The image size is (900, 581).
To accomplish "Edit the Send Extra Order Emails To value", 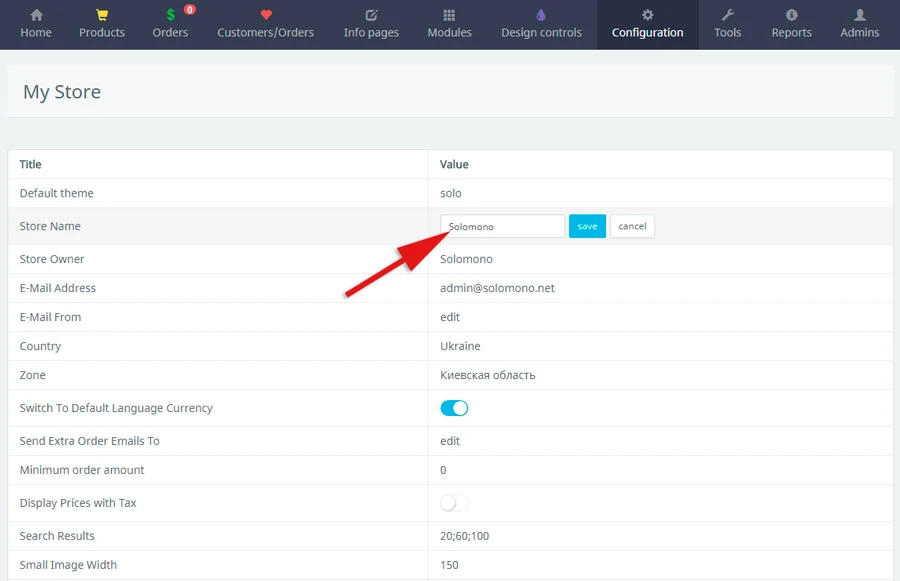I will (x=450, y=441).
